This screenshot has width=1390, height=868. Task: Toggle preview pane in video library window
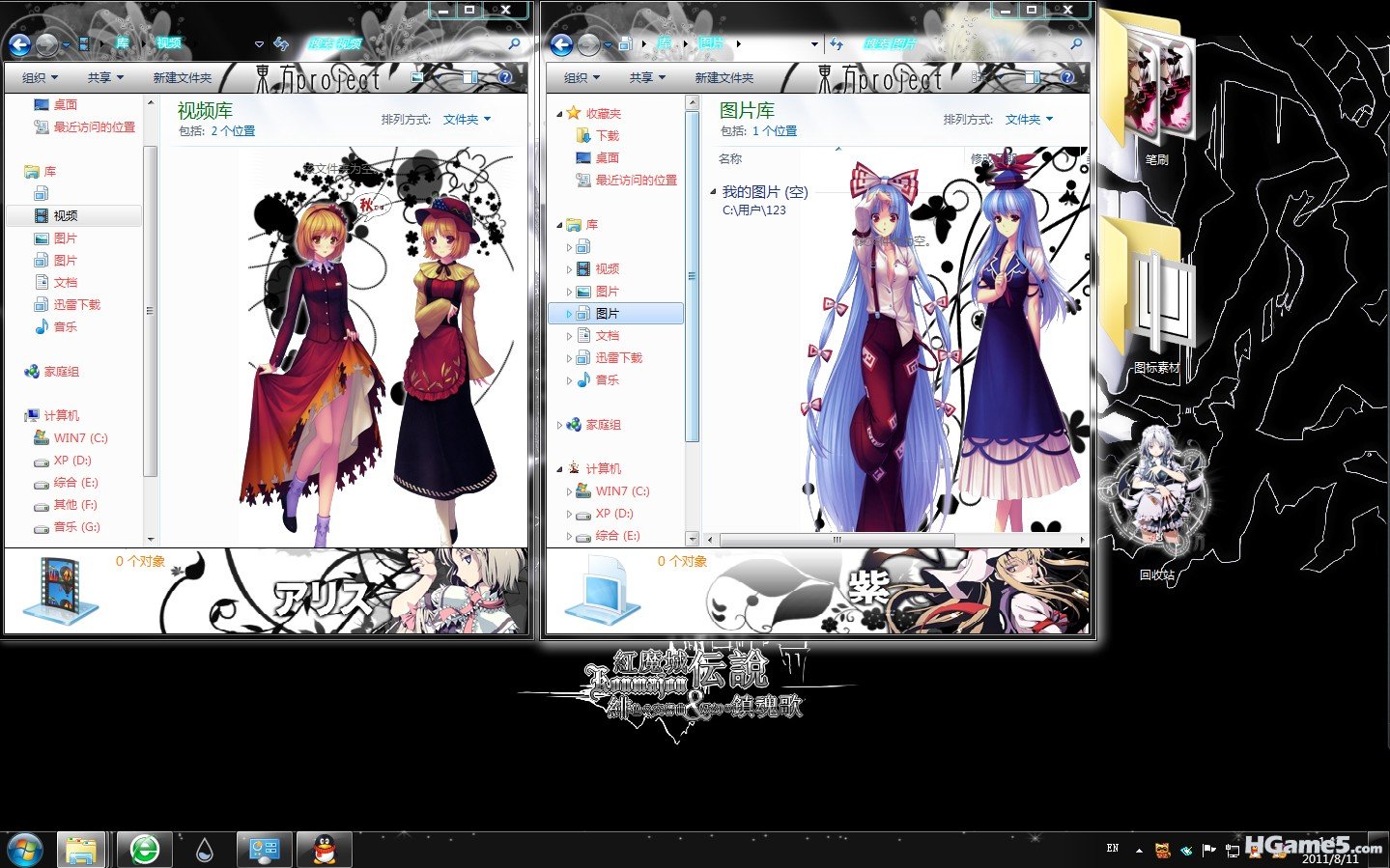pyautogui.click(x=469, y=77)
